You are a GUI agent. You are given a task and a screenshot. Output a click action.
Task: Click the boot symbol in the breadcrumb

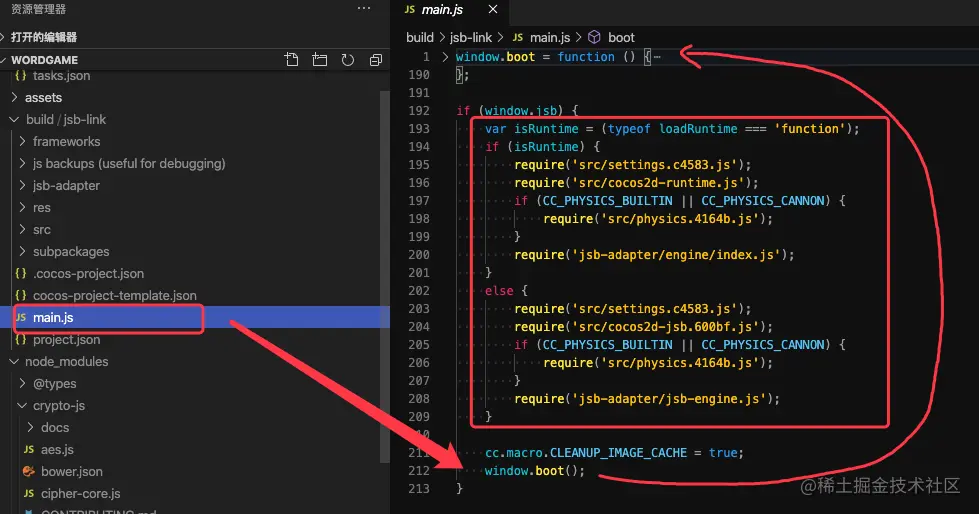(621, 37)
